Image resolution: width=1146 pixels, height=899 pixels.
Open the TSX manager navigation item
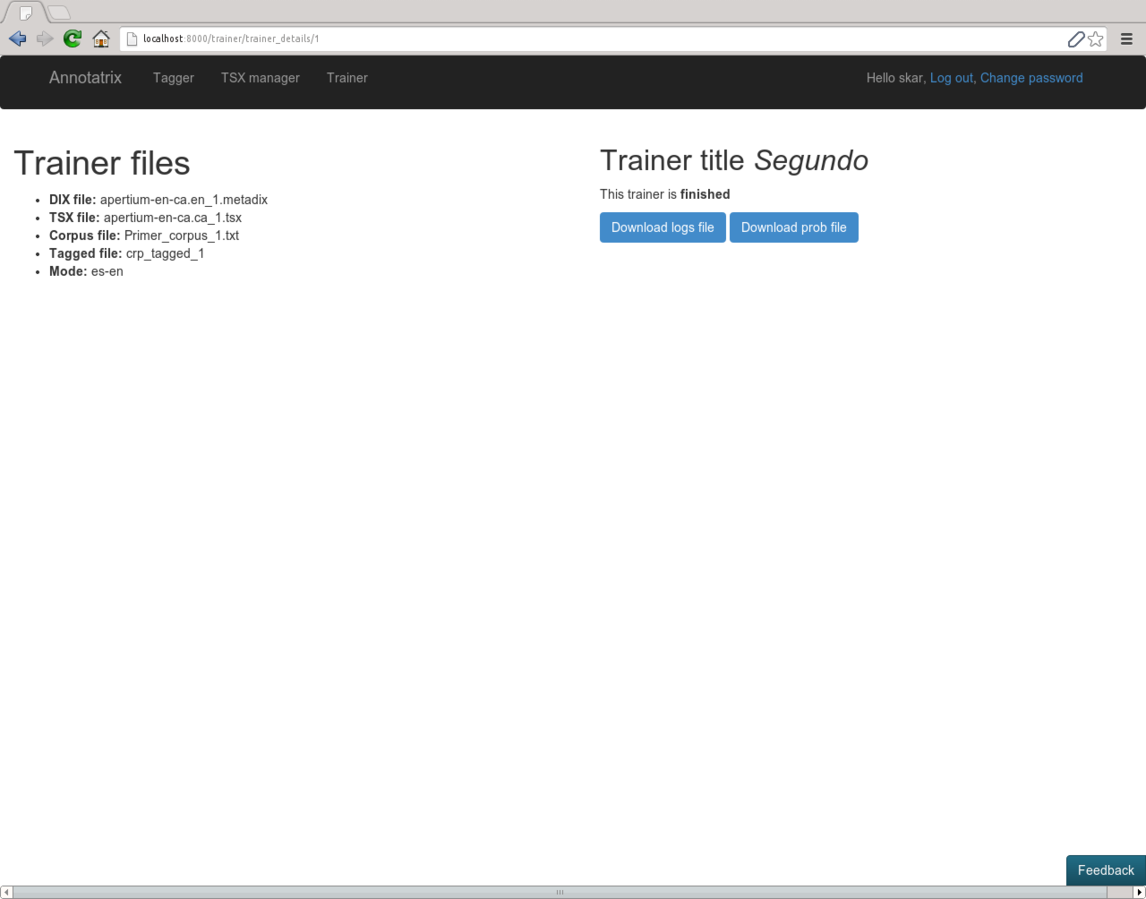point(260,78)
